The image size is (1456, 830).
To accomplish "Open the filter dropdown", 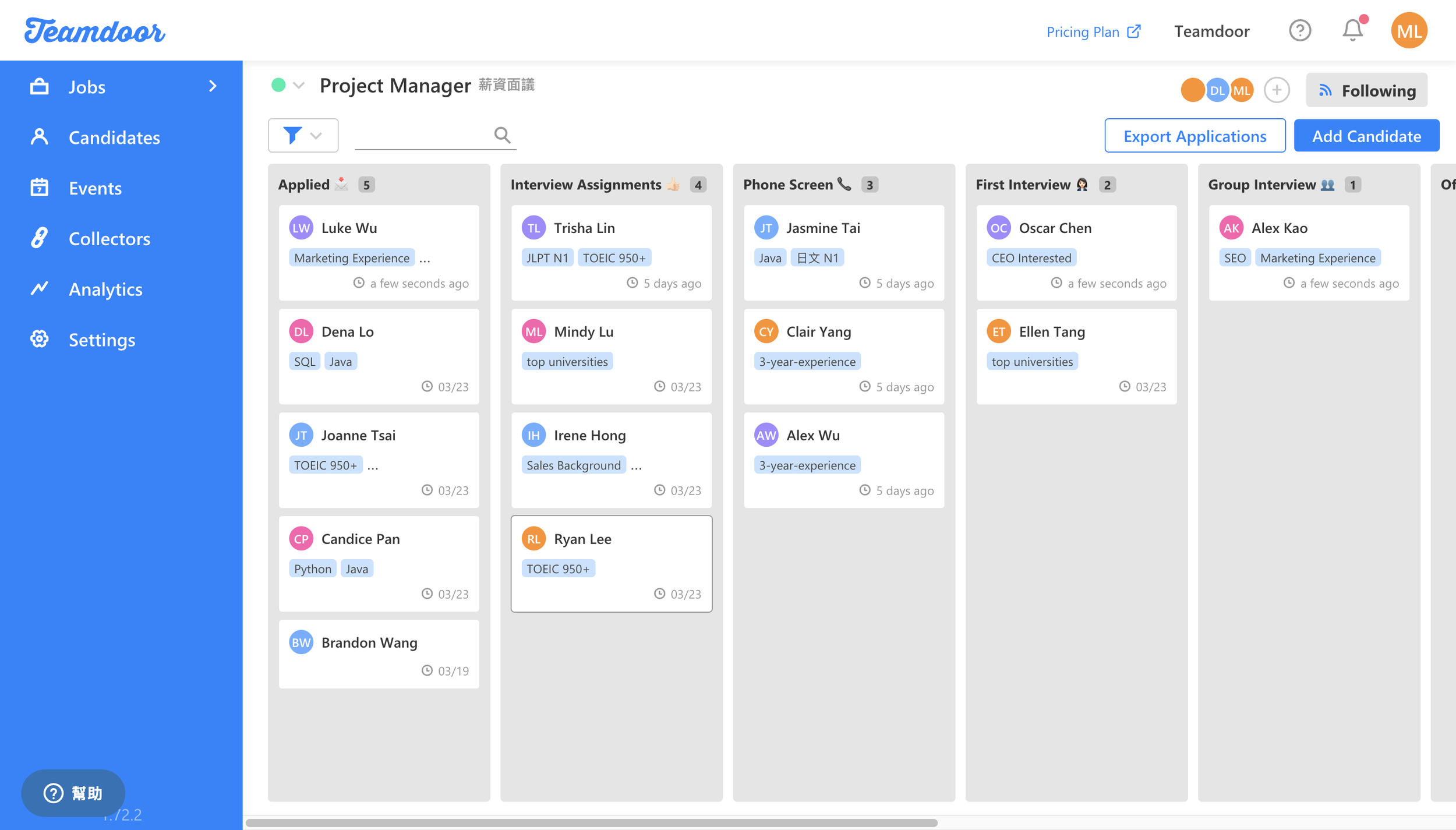I will click(x=303, y=135).
